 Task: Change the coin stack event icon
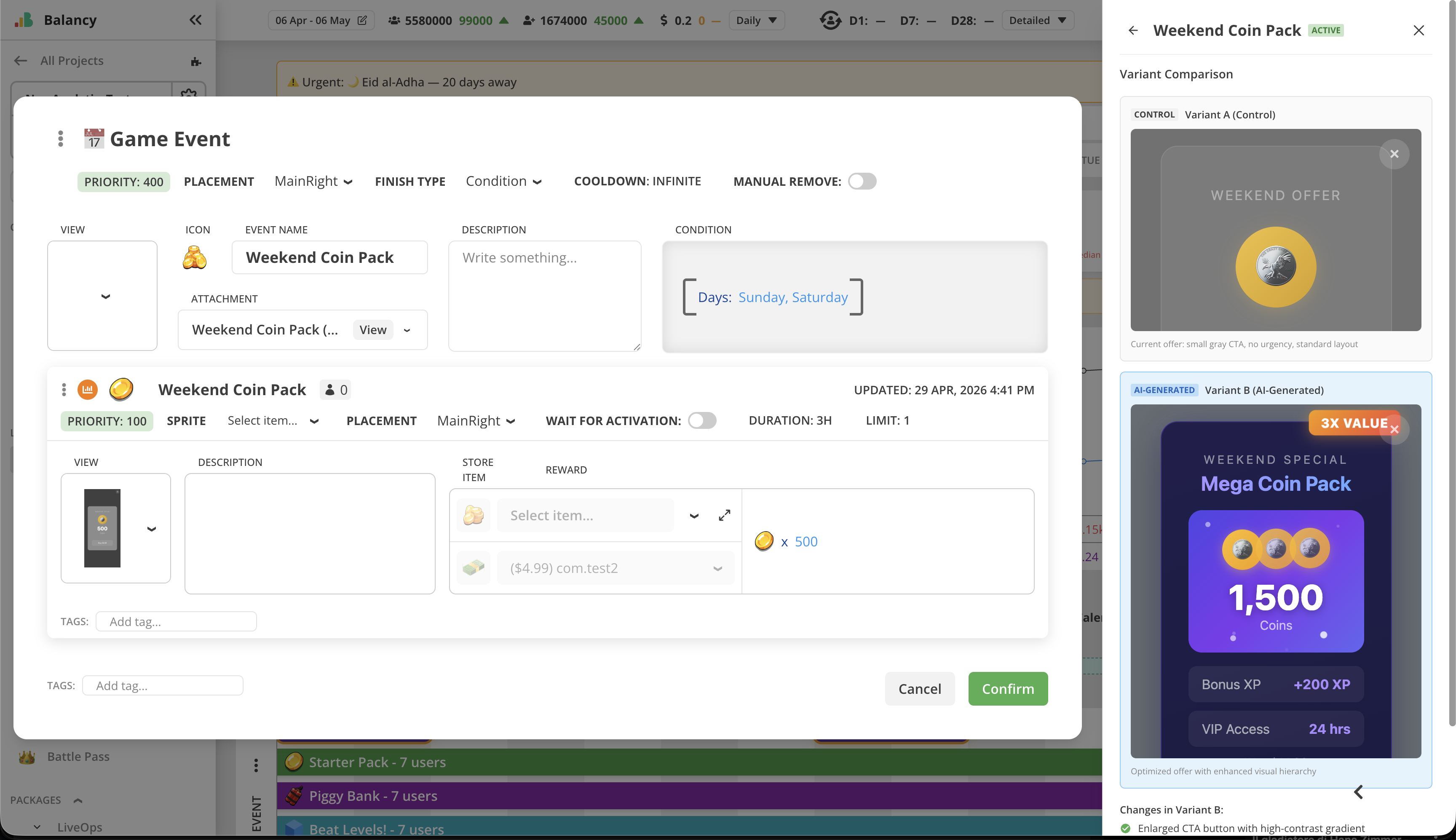coord(194,257)
